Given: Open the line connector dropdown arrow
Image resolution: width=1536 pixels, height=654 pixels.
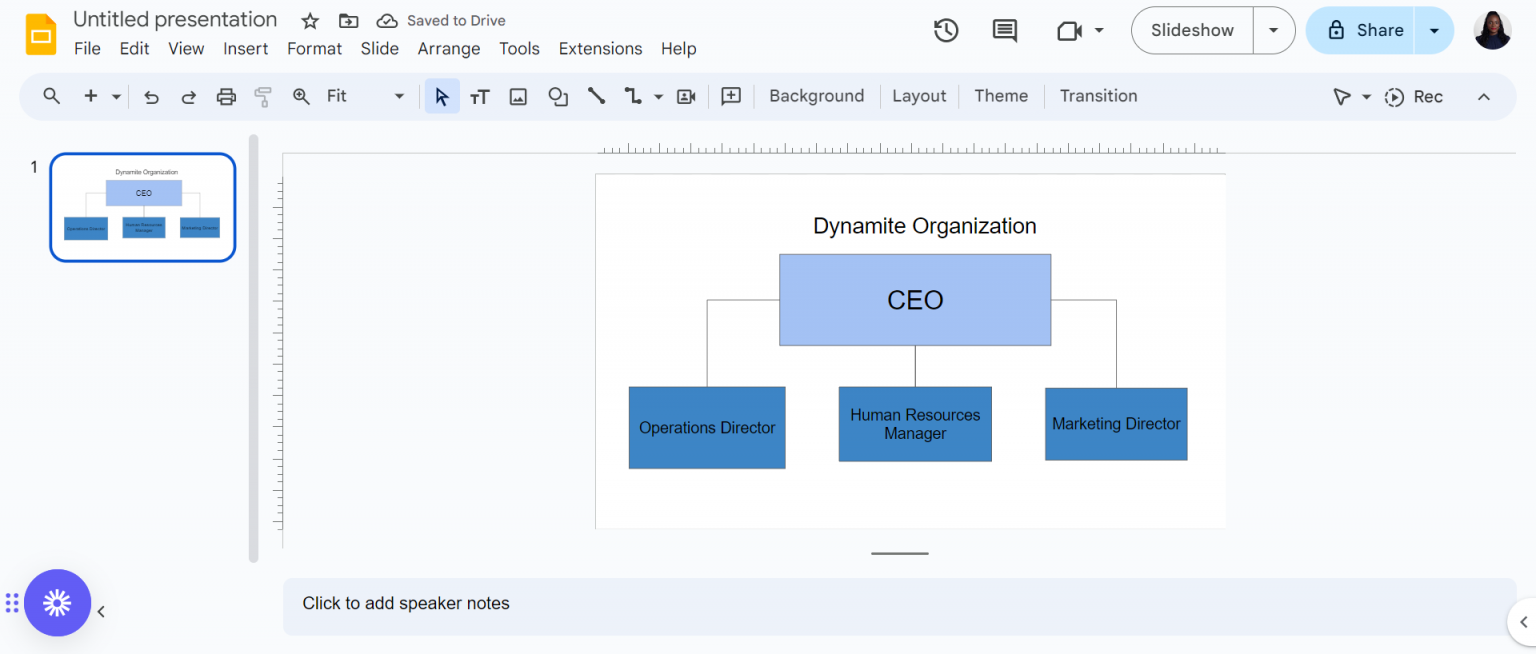Looking at the screenshot, I should [658, 96].
